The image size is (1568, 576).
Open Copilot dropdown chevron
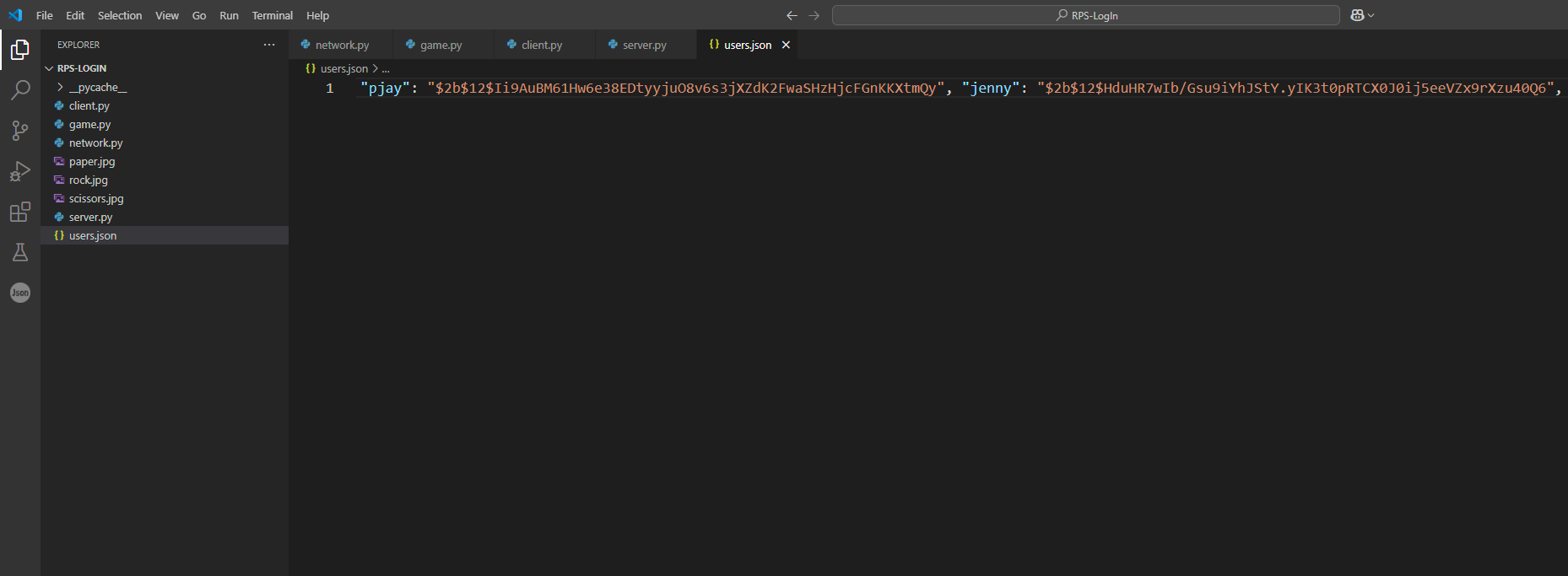tap(1371, 15)
